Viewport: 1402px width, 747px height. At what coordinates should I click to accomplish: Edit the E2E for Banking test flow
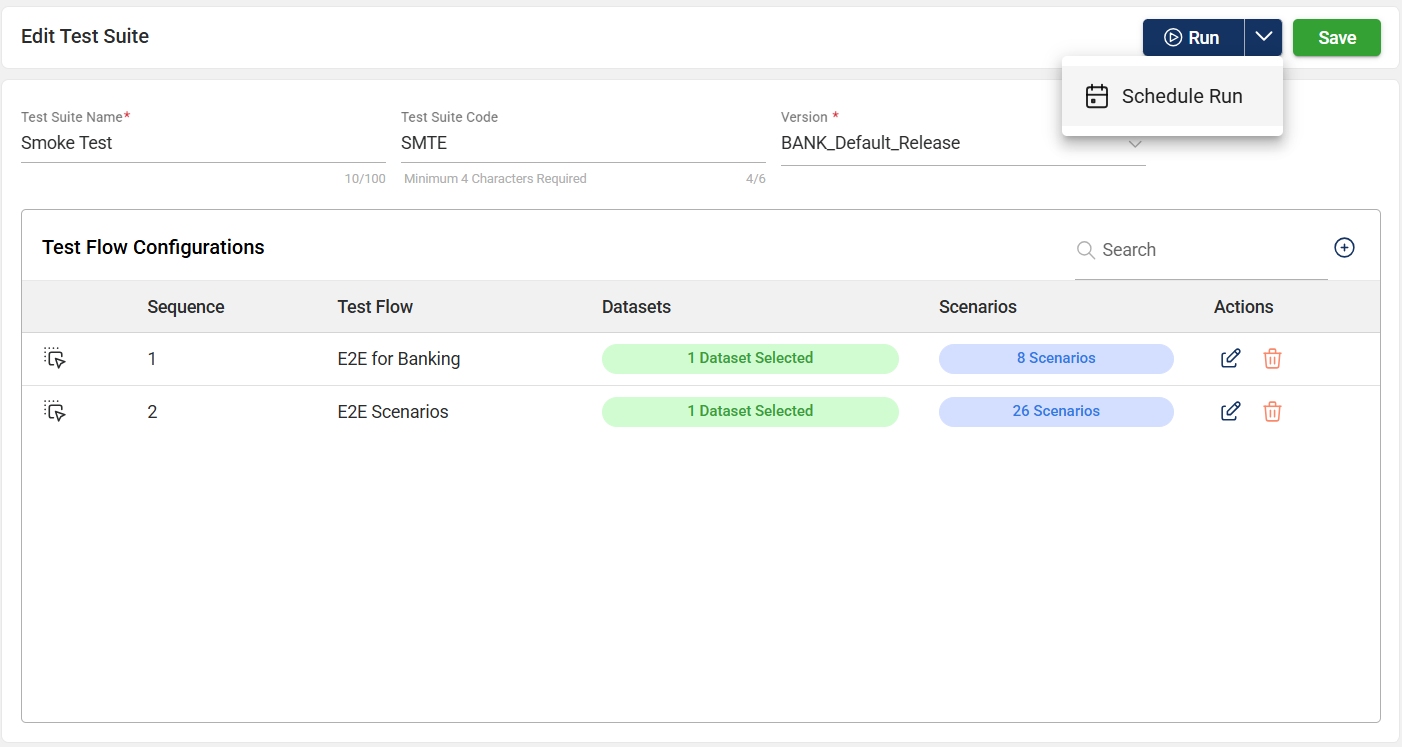[1231, 358]
